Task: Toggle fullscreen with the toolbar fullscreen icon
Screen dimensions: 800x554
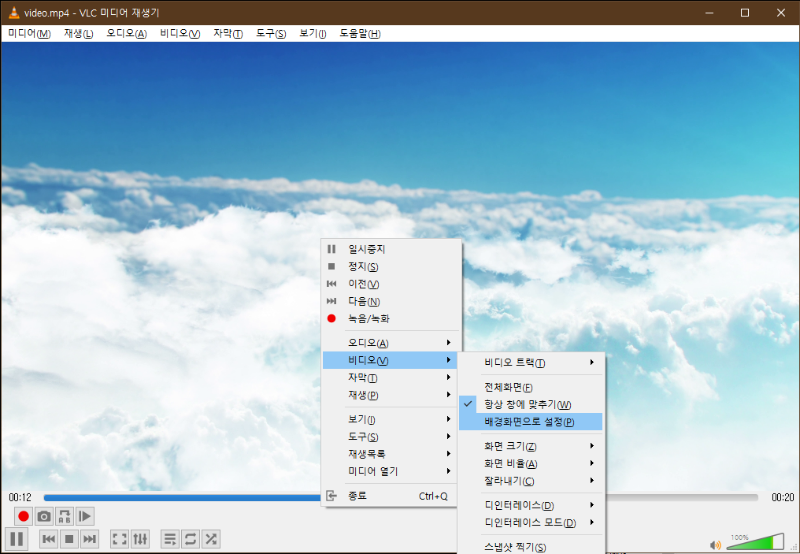Action: [119, 539]
